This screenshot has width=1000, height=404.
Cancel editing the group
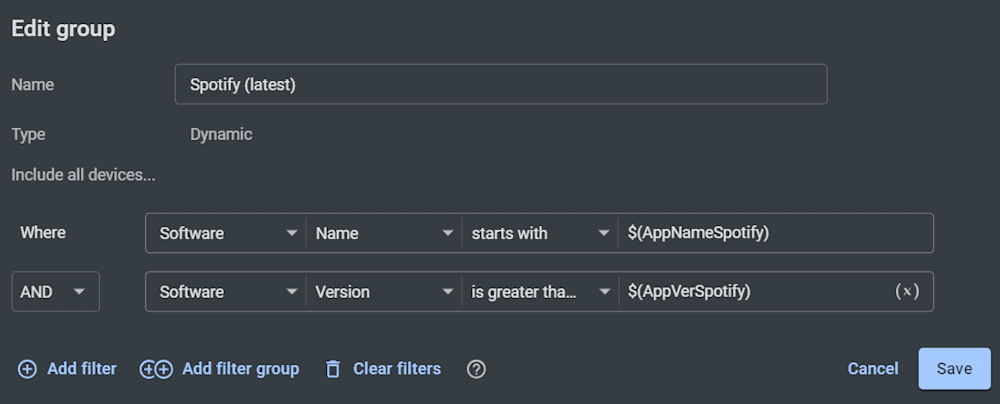(873, 368)
